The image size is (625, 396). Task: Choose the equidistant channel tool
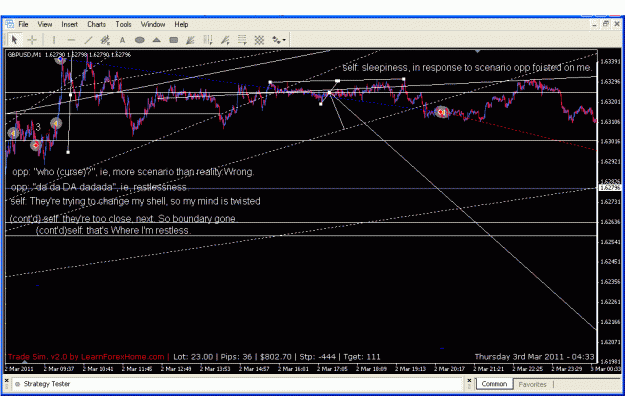105,40
